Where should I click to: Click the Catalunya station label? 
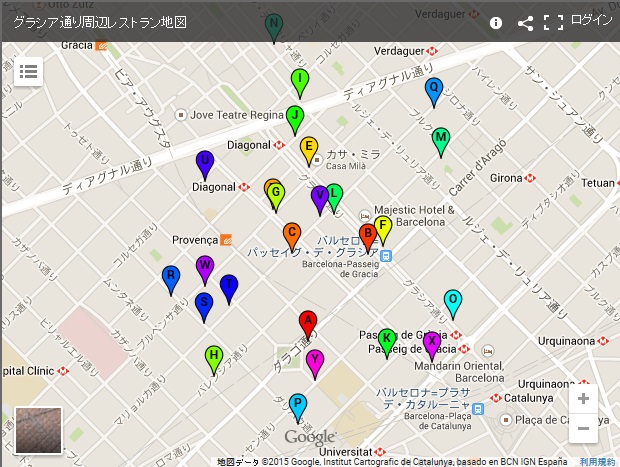click(x=528, y=398)
